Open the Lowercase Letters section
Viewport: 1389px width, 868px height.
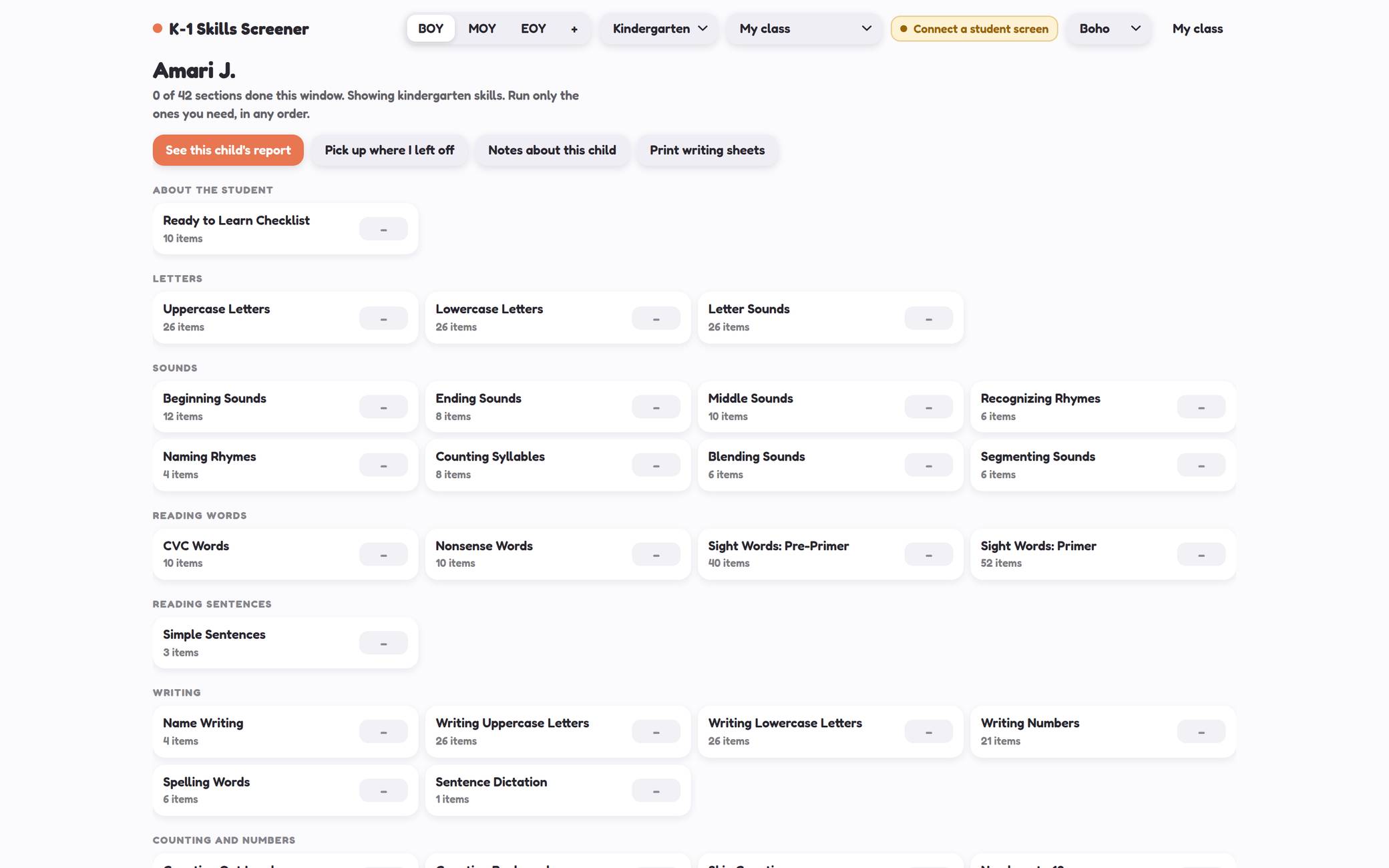pos(558,318)
